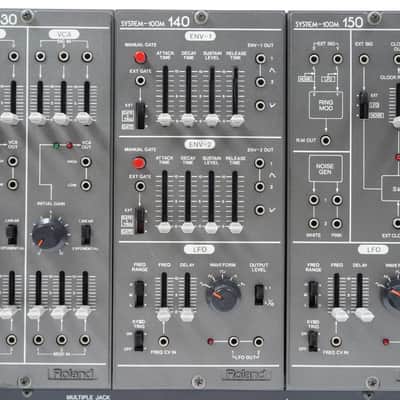Click the ENV-1 OUT jack 2

pos(260,82)
